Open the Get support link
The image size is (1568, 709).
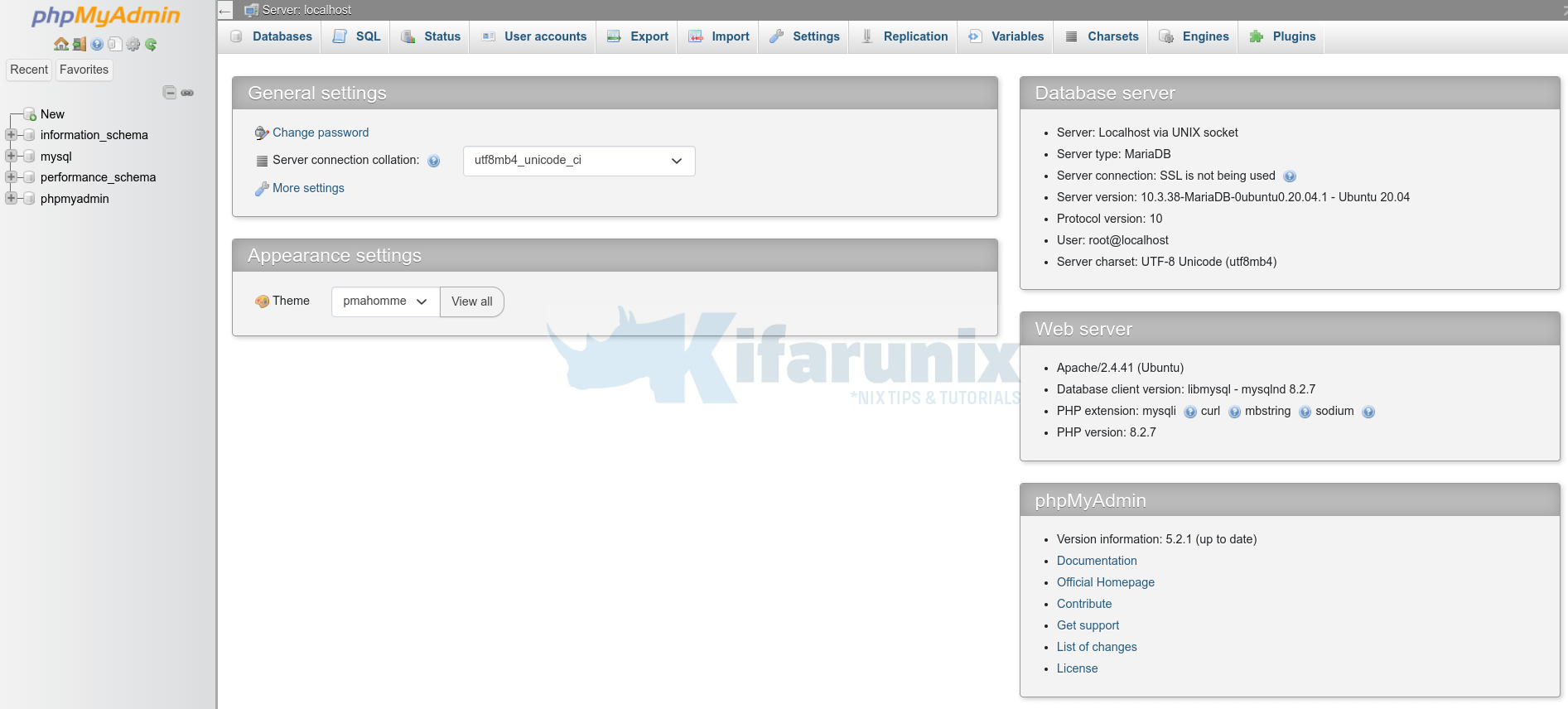point(1088,625)
